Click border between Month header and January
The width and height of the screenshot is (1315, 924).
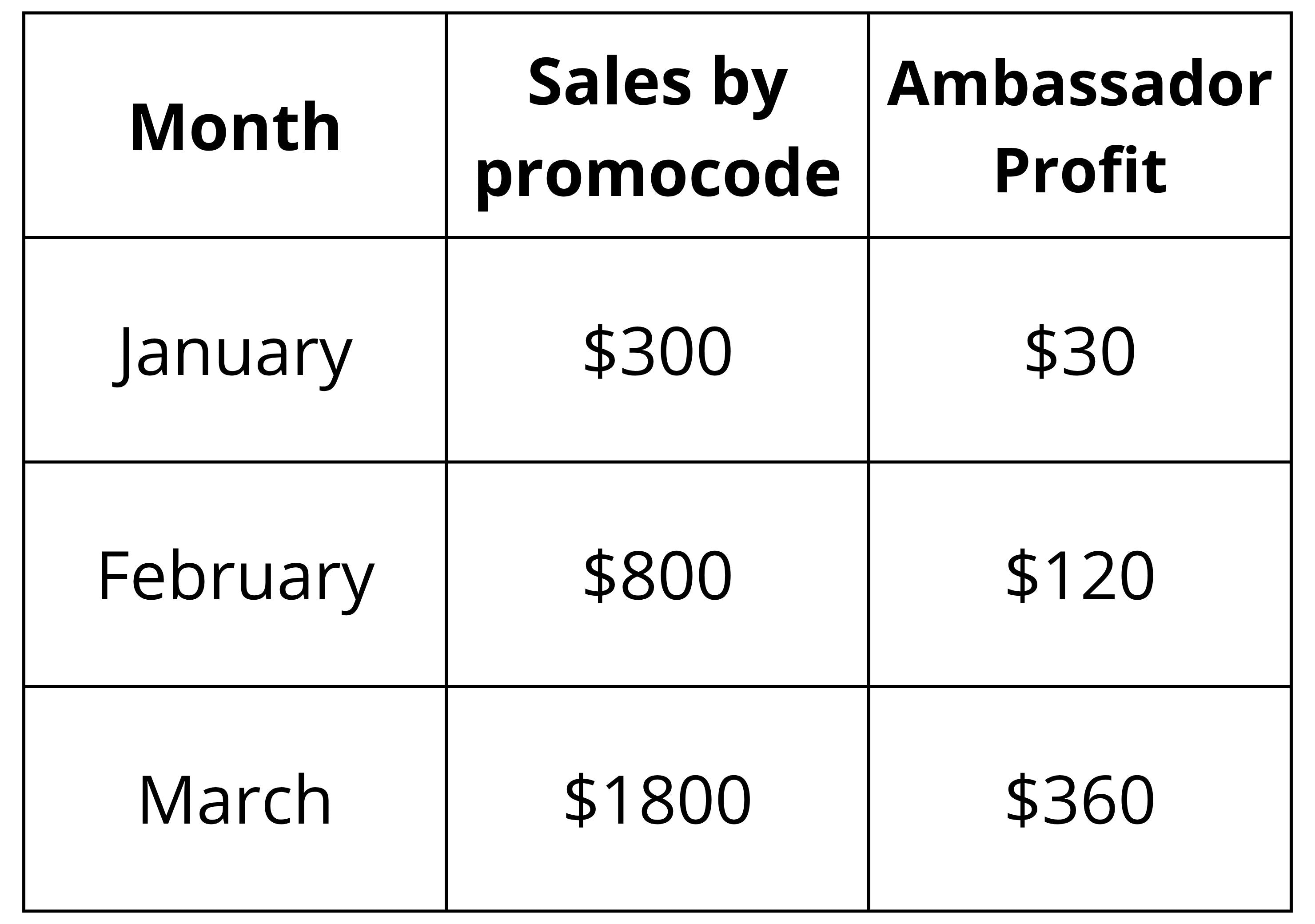click(235, 237)
